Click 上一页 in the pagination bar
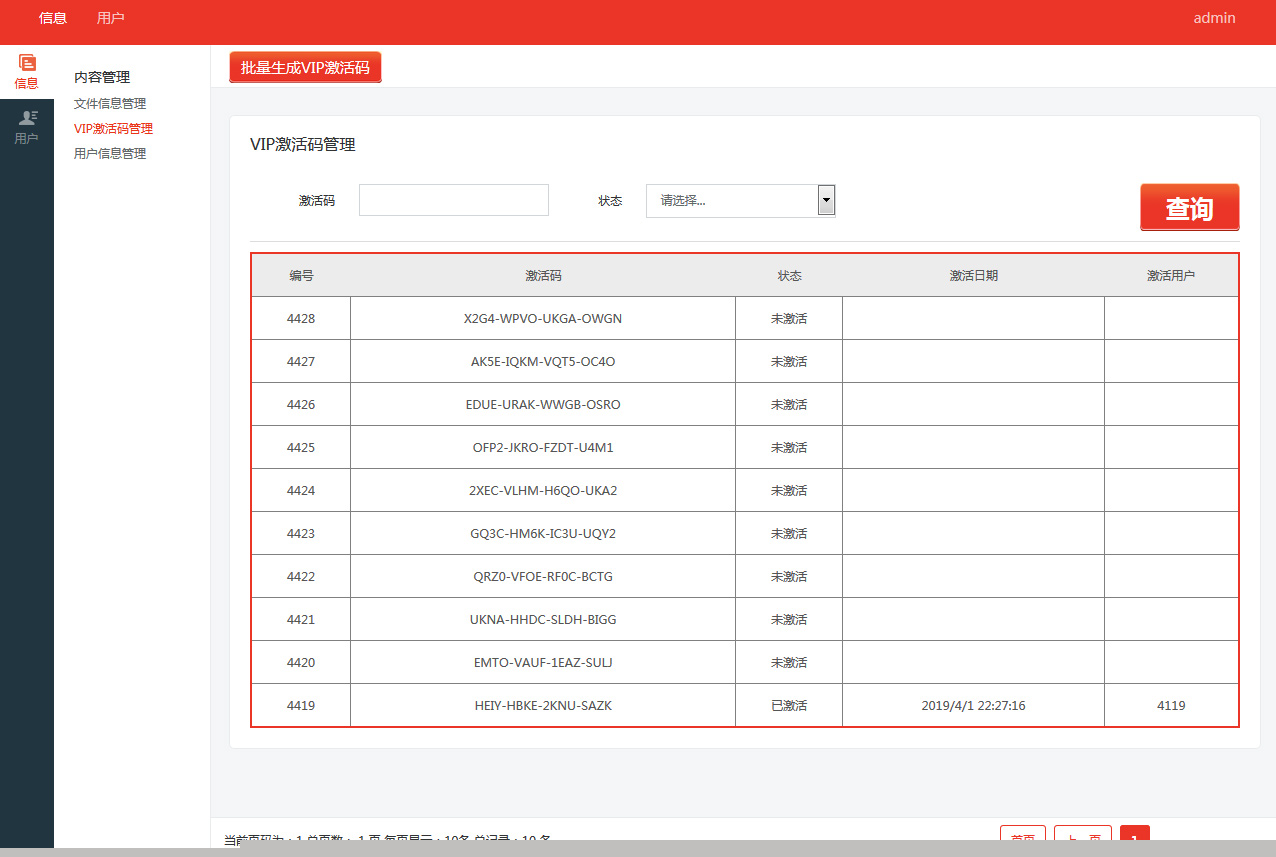 [x=1082, y=838]
